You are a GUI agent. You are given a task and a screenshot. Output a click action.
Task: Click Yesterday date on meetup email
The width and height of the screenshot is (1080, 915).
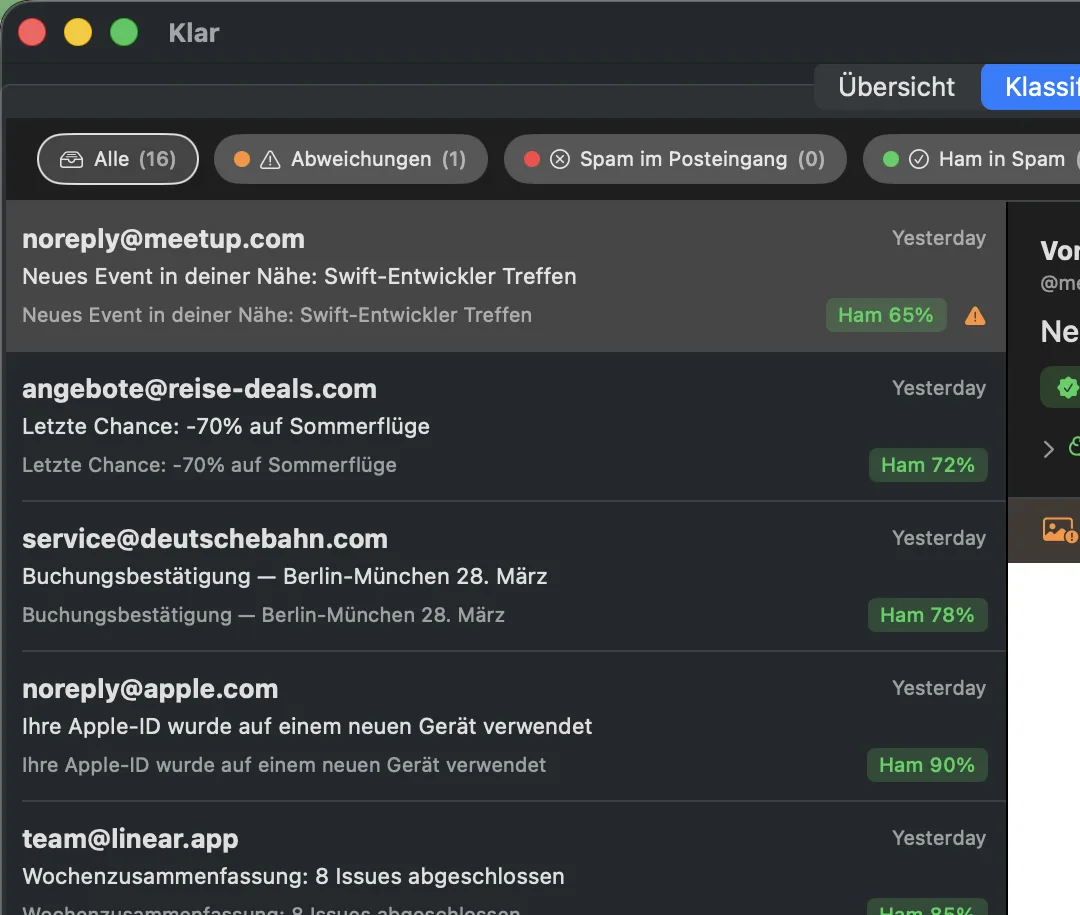point(939,238)
